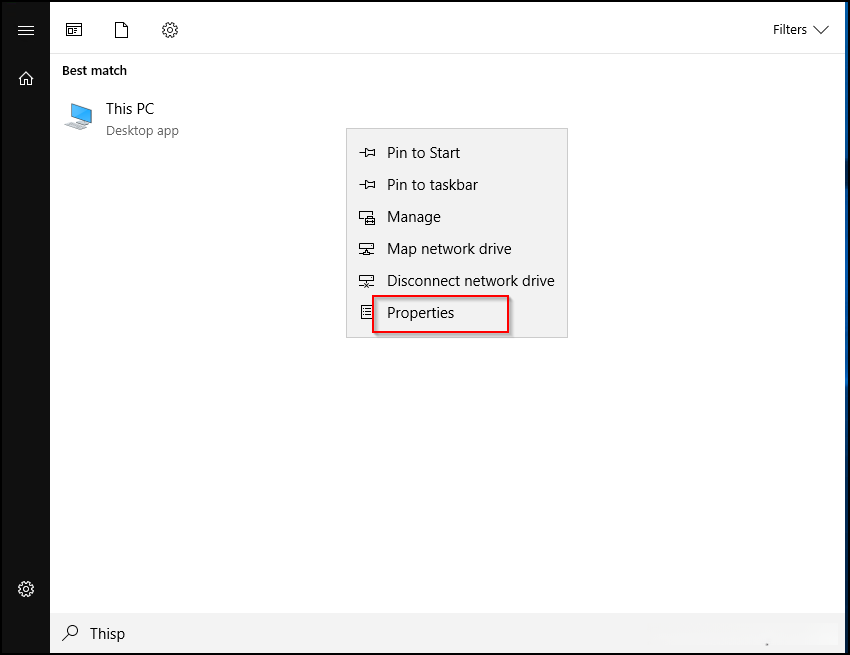Select Map network drive option
850x655 pixels.
coord(449,249)
